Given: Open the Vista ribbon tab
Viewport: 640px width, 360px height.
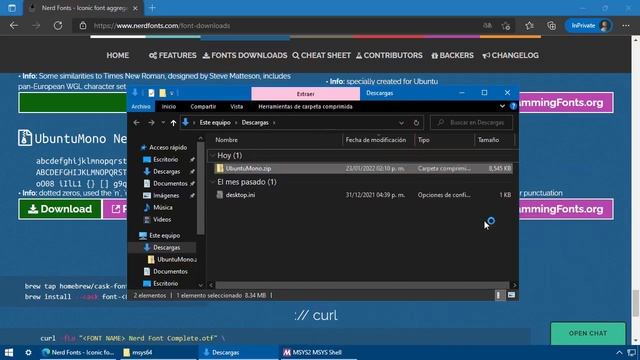Looking at the screenshot, I should (236, 107).
